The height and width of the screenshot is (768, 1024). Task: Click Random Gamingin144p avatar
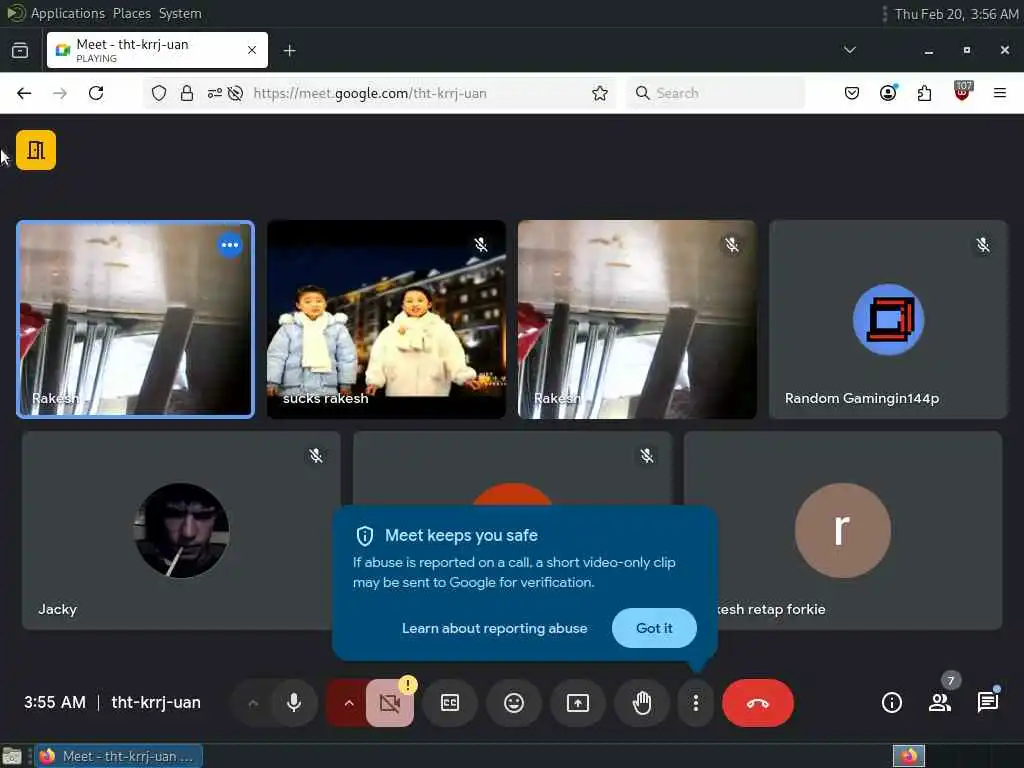888,319
